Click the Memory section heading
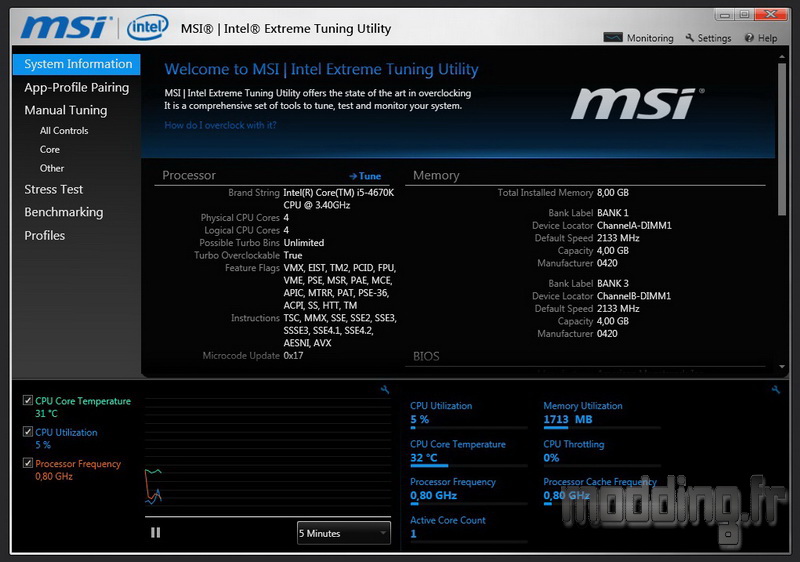The width and height of the screenshot is (800, 562). [x=436, y=175]
